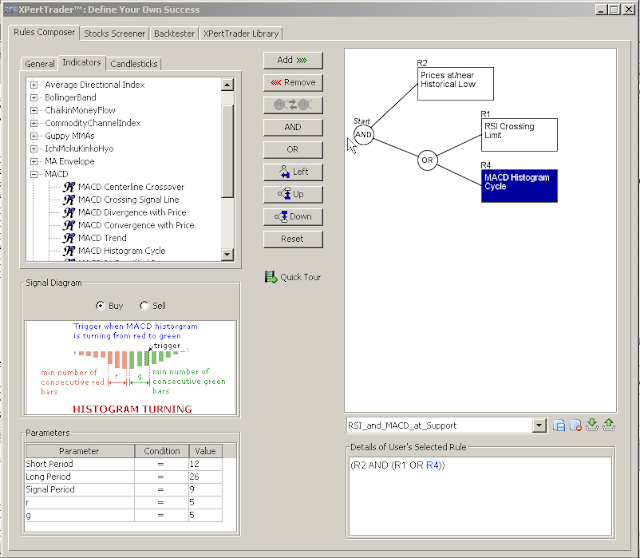Click the OR operator button

293,149
